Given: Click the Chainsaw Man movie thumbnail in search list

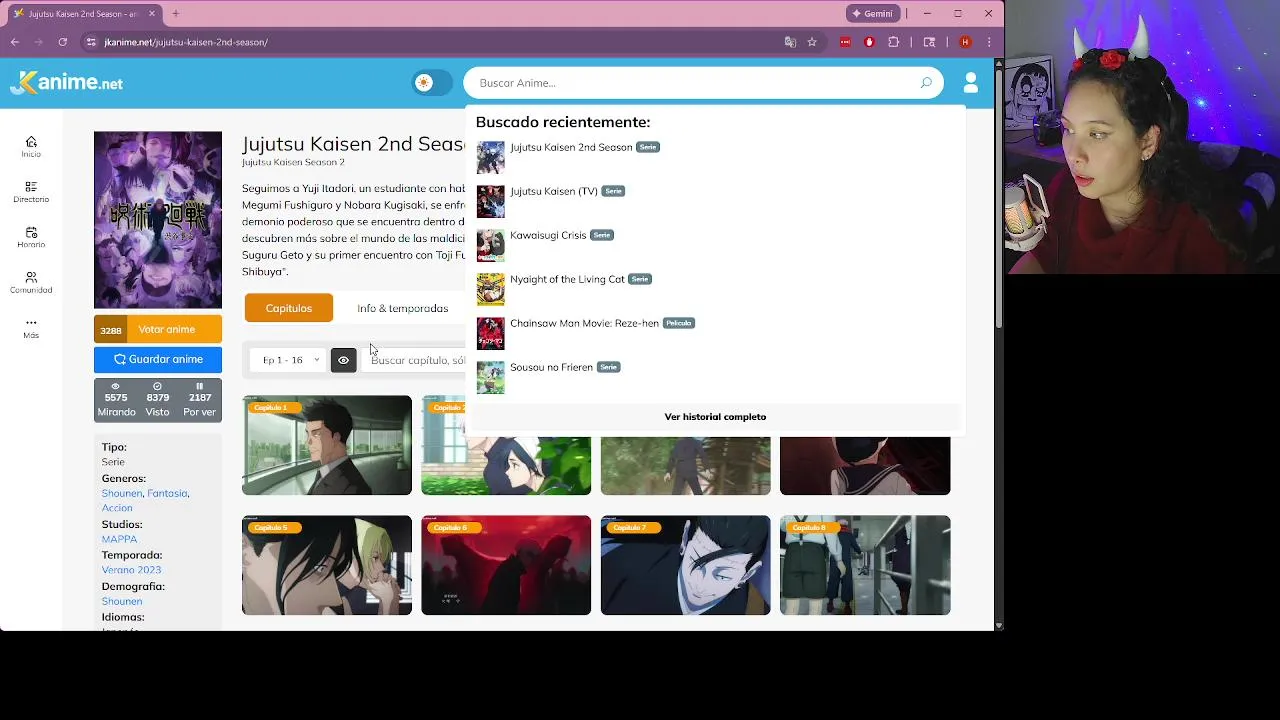Looking at the screenshot, I should 491,334.
